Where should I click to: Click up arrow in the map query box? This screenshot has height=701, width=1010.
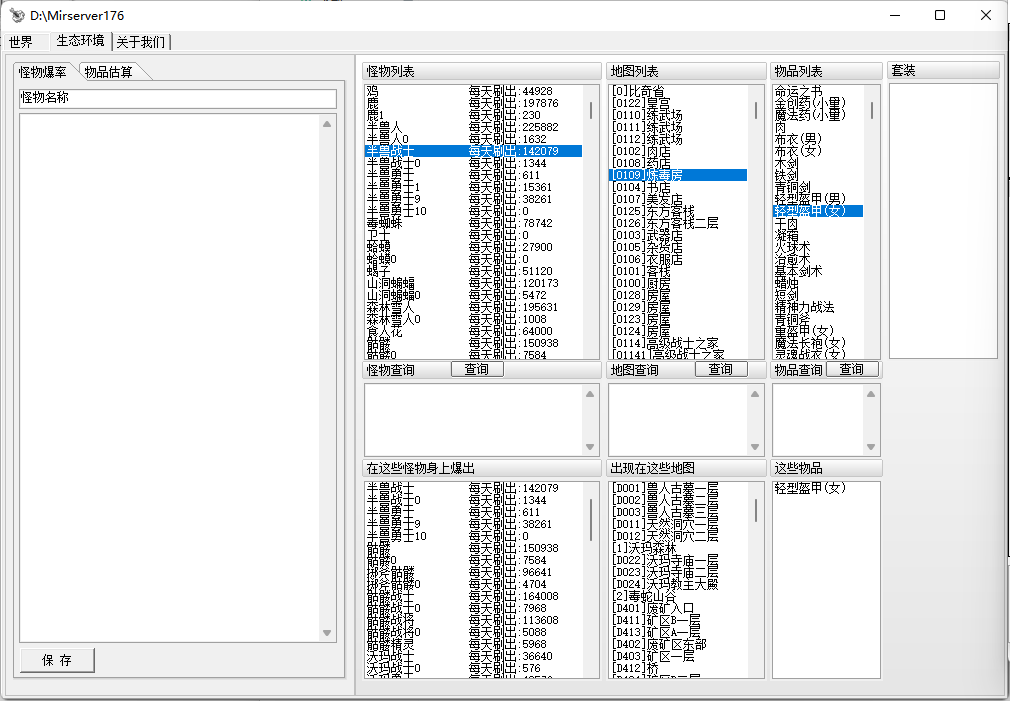click(755, 394)
